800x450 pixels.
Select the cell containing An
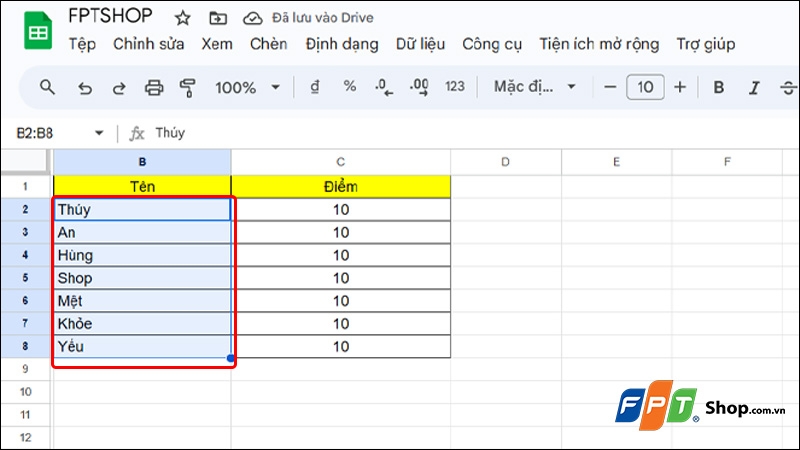pos(142,233)
